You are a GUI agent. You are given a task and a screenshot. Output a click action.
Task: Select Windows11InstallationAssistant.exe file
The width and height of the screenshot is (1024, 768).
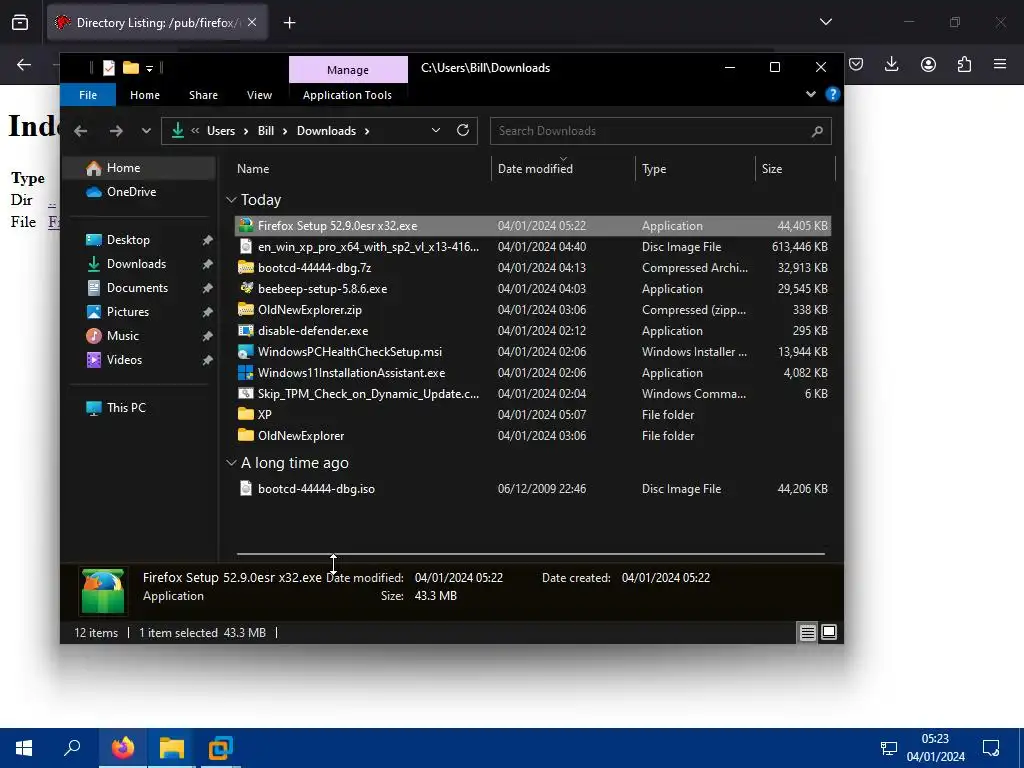[533, 373]
